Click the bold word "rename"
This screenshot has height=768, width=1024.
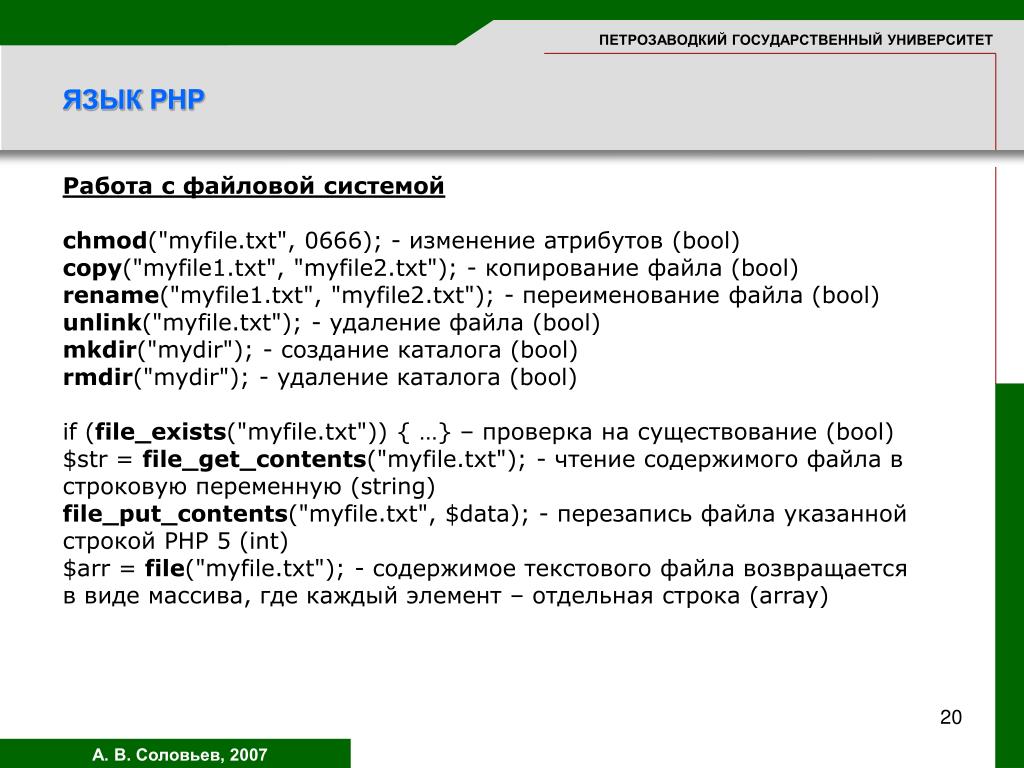tap(111, 296)
